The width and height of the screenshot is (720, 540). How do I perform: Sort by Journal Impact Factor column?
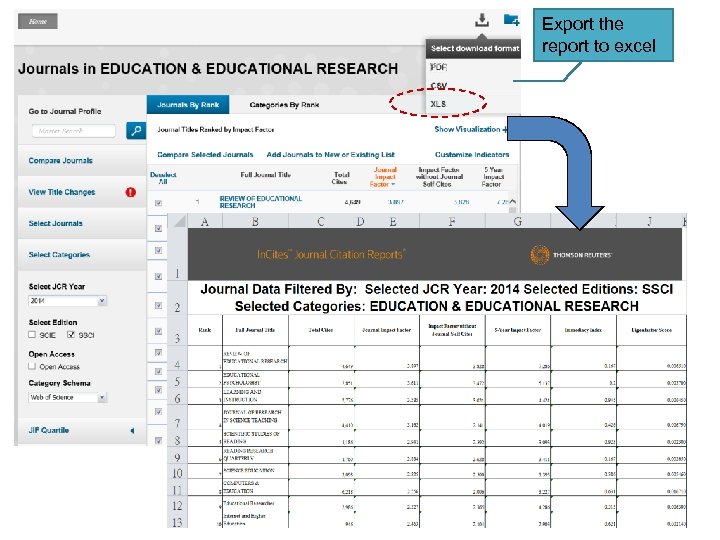384,177
